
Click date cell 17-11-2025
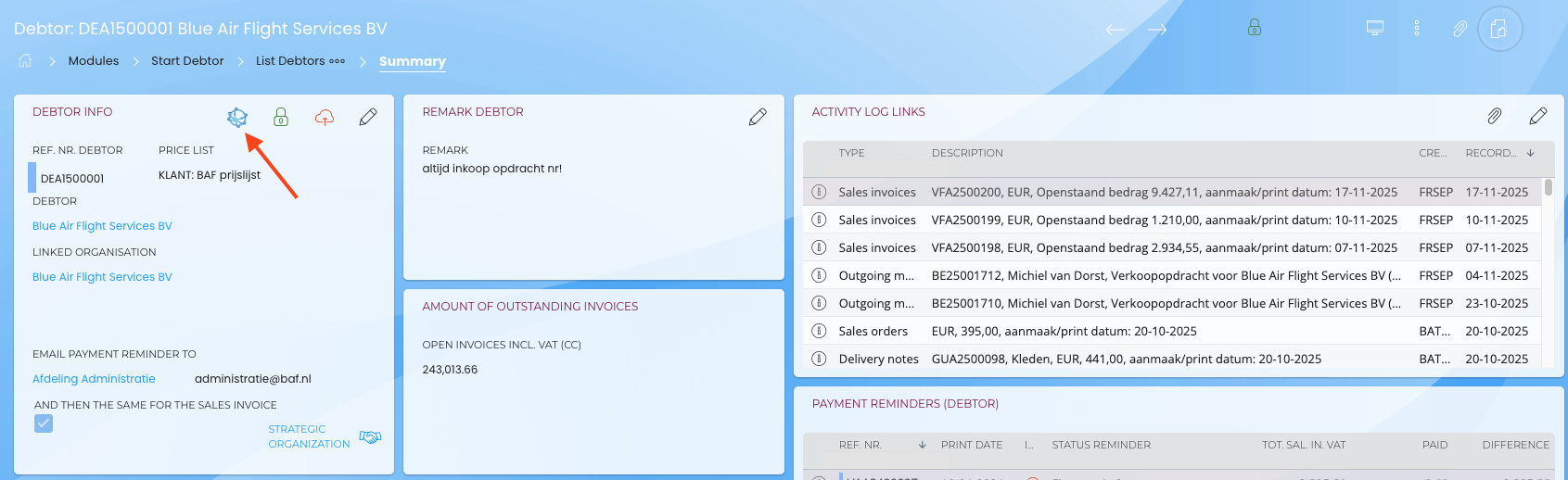pos(1497,192)
